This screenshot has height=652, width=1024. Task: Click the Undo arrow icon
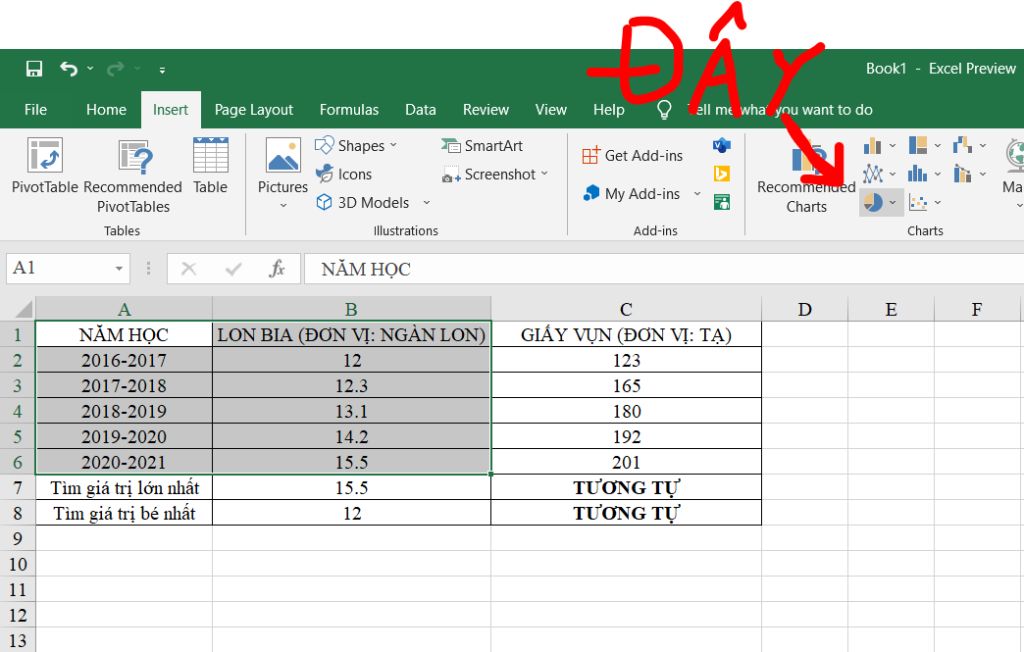coord(69,69)
